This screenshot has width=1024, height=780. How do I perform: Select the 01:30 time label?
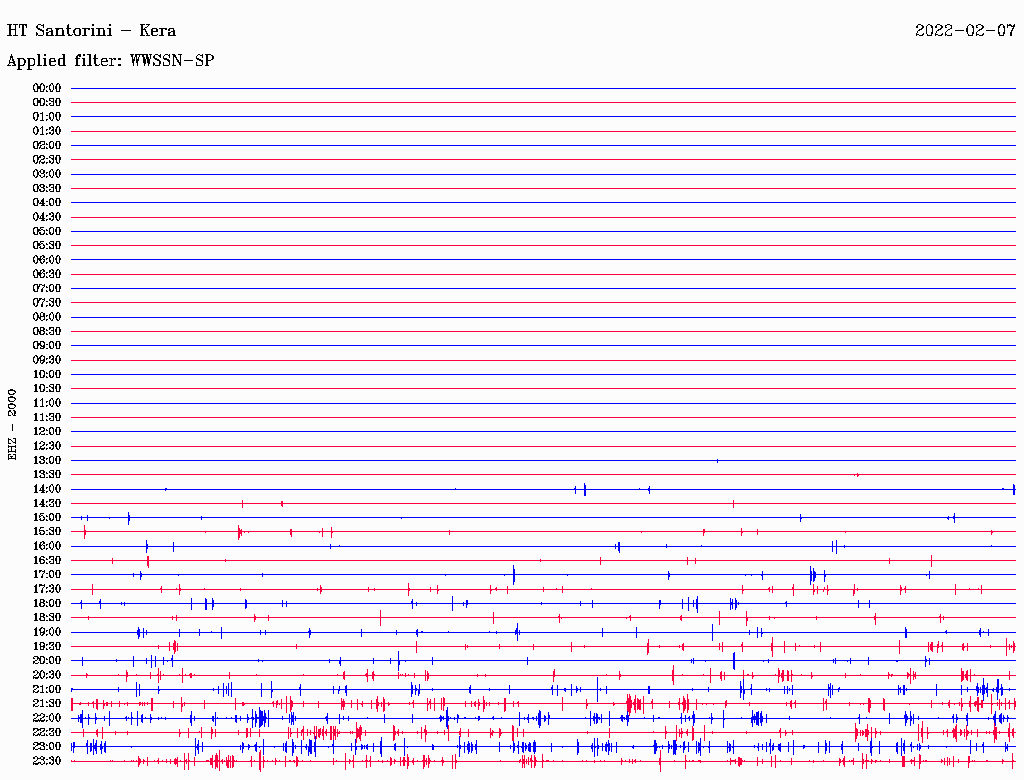pyautogui.click(x=46, y=131)
